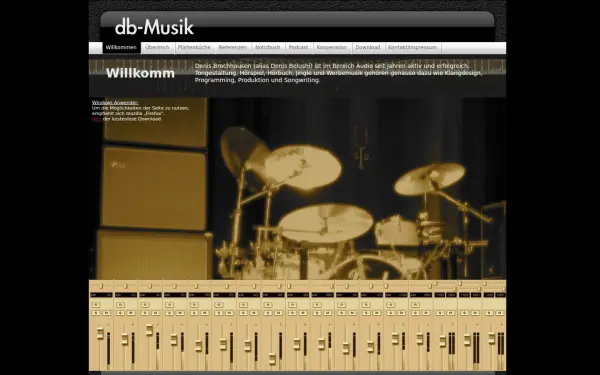This screenshot has width=600, height=375.
Task: Open the Übermich page
Action: (x=157, y=47)
